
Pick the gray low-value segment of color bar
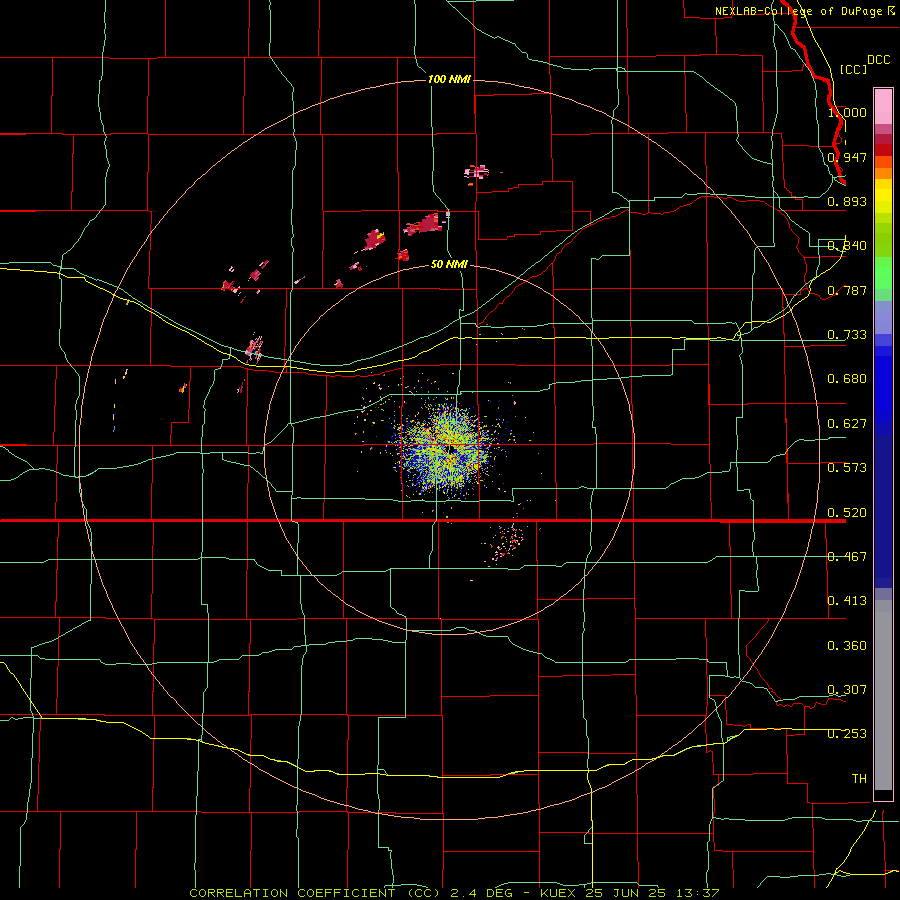[883, 695]
